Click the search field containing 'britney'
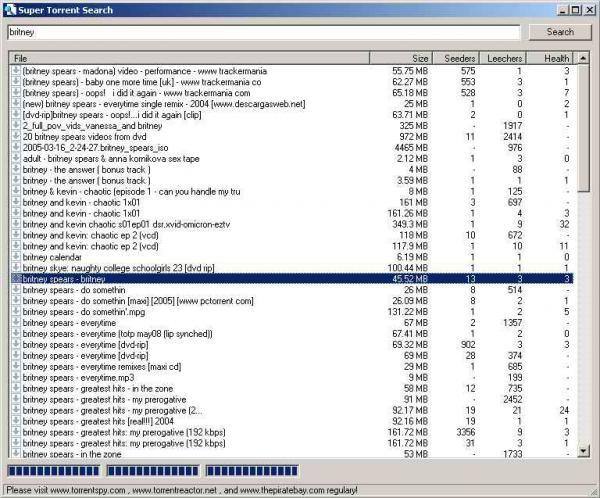 [264, 32]
